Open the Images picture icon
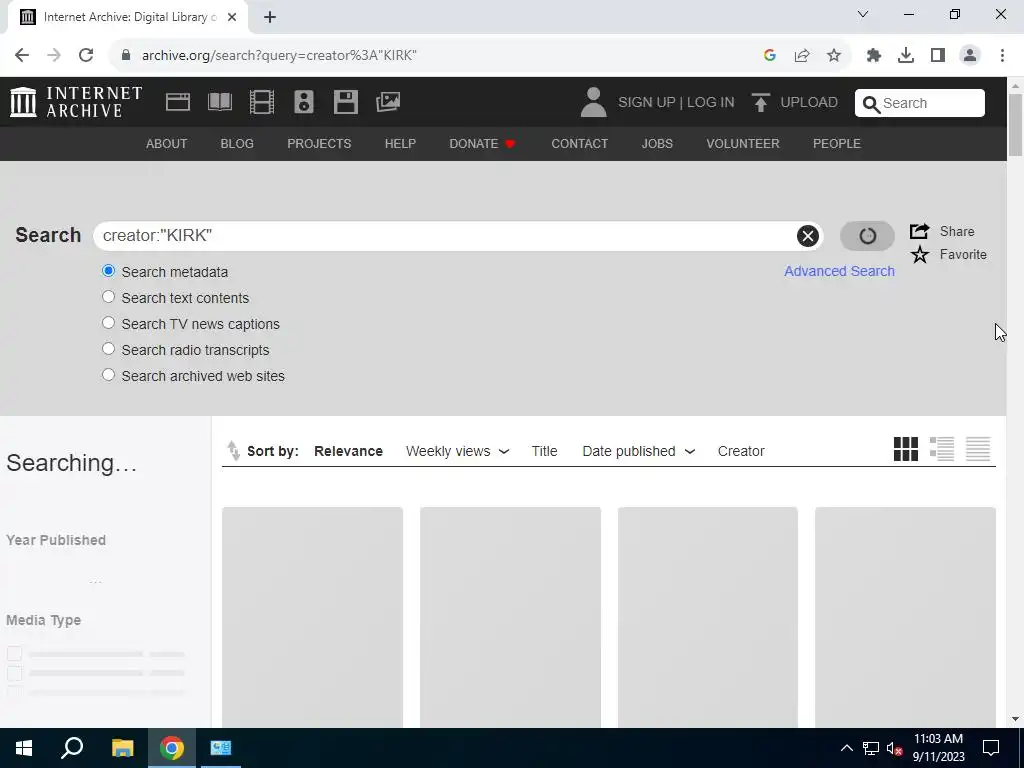Image resolution: width=1024 pixels, height=768 pixels. click(x=388, y=102)
